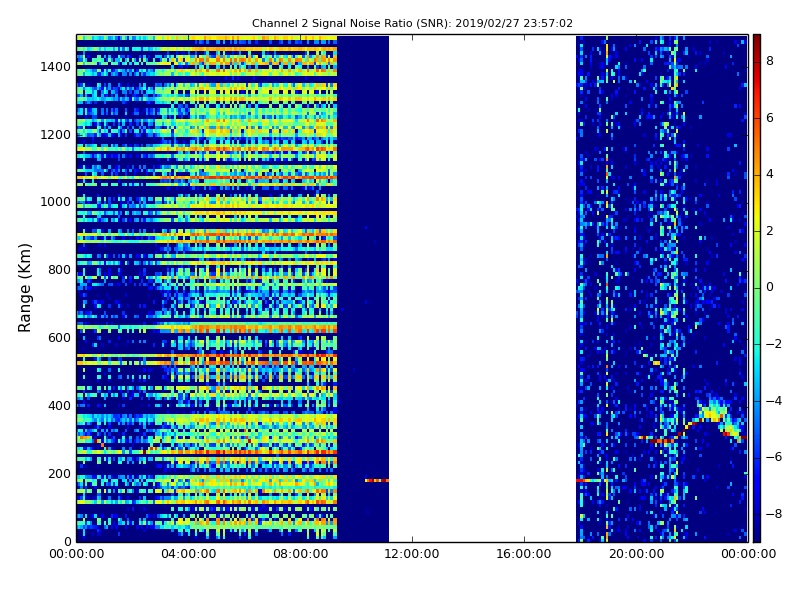Click the 1000 range tick label
The width and height of the screenshot is (800, 600).
coord(56,202)
